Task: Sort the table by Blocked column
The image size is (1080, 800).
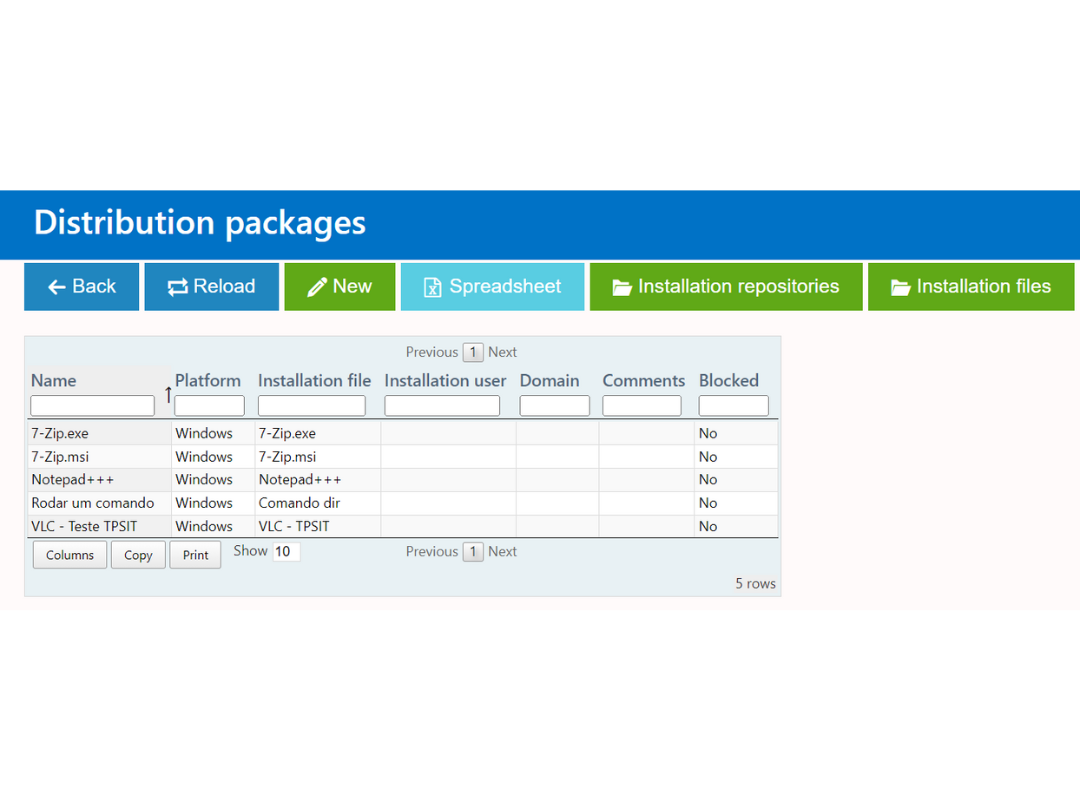Action: point(729,380)
